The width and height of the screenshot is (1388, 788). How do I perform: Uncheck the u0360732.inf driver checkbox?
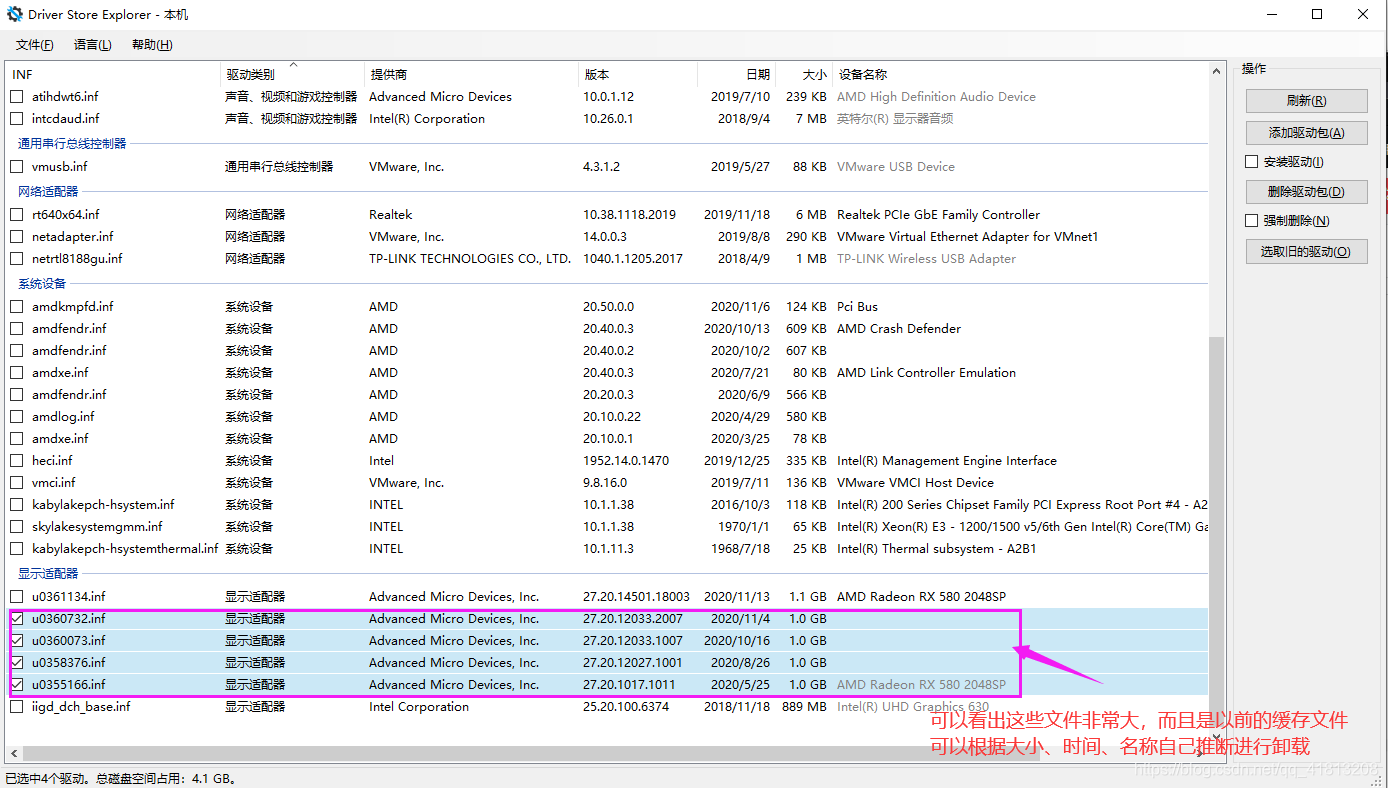(x=16, y=619)
